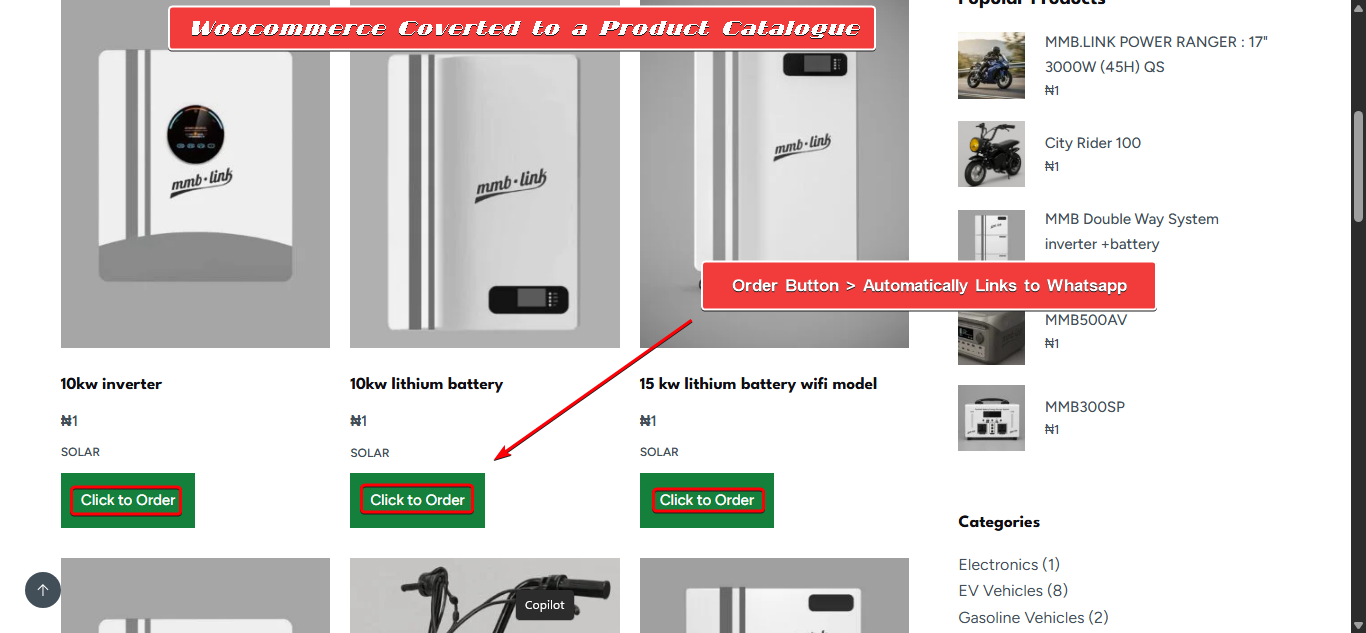Open the City Rider 100 product link

pos(1093,143)
